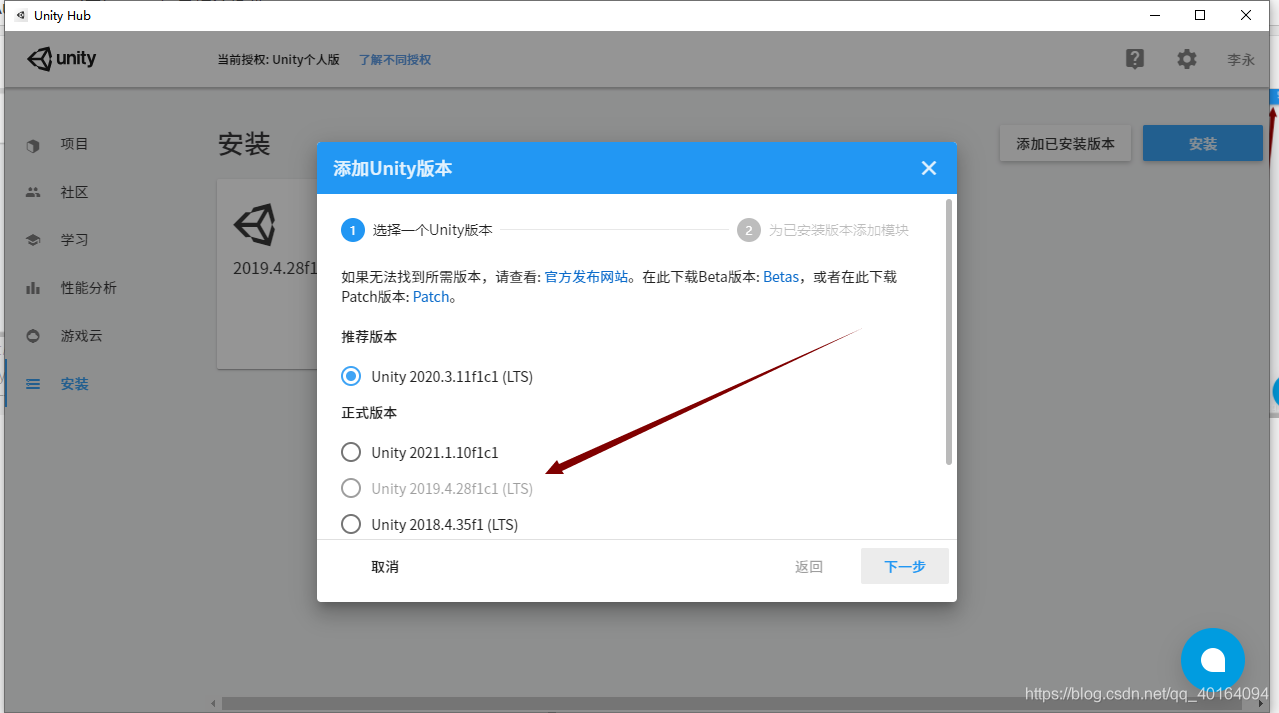The height and width of the screenshot is (713, 1279).
Task: Click the 社区 people icon in sidebar
Action: (33, 192)
